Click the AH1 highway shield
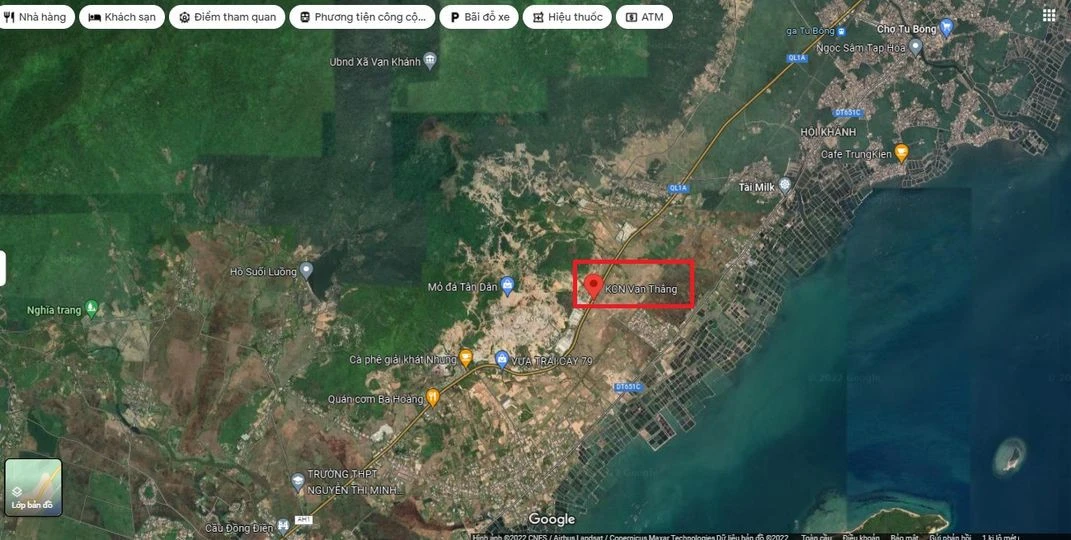Viewport: 1071px width, 540px height. point(303,520)
